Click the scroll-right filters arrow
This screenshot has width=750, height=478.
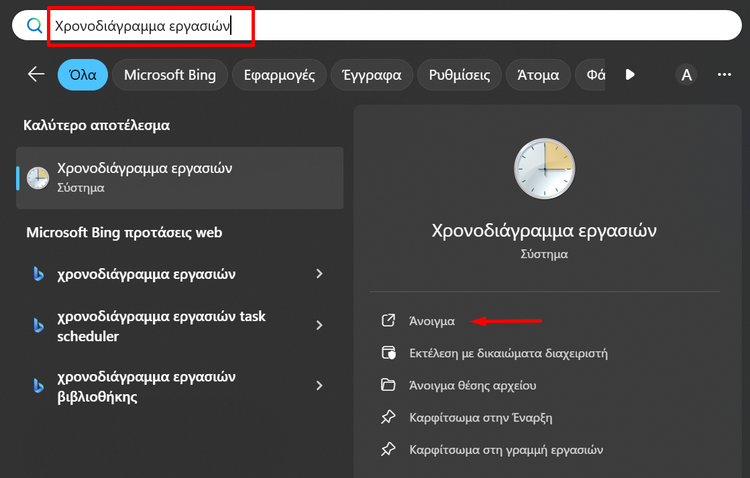pos(630,75)
